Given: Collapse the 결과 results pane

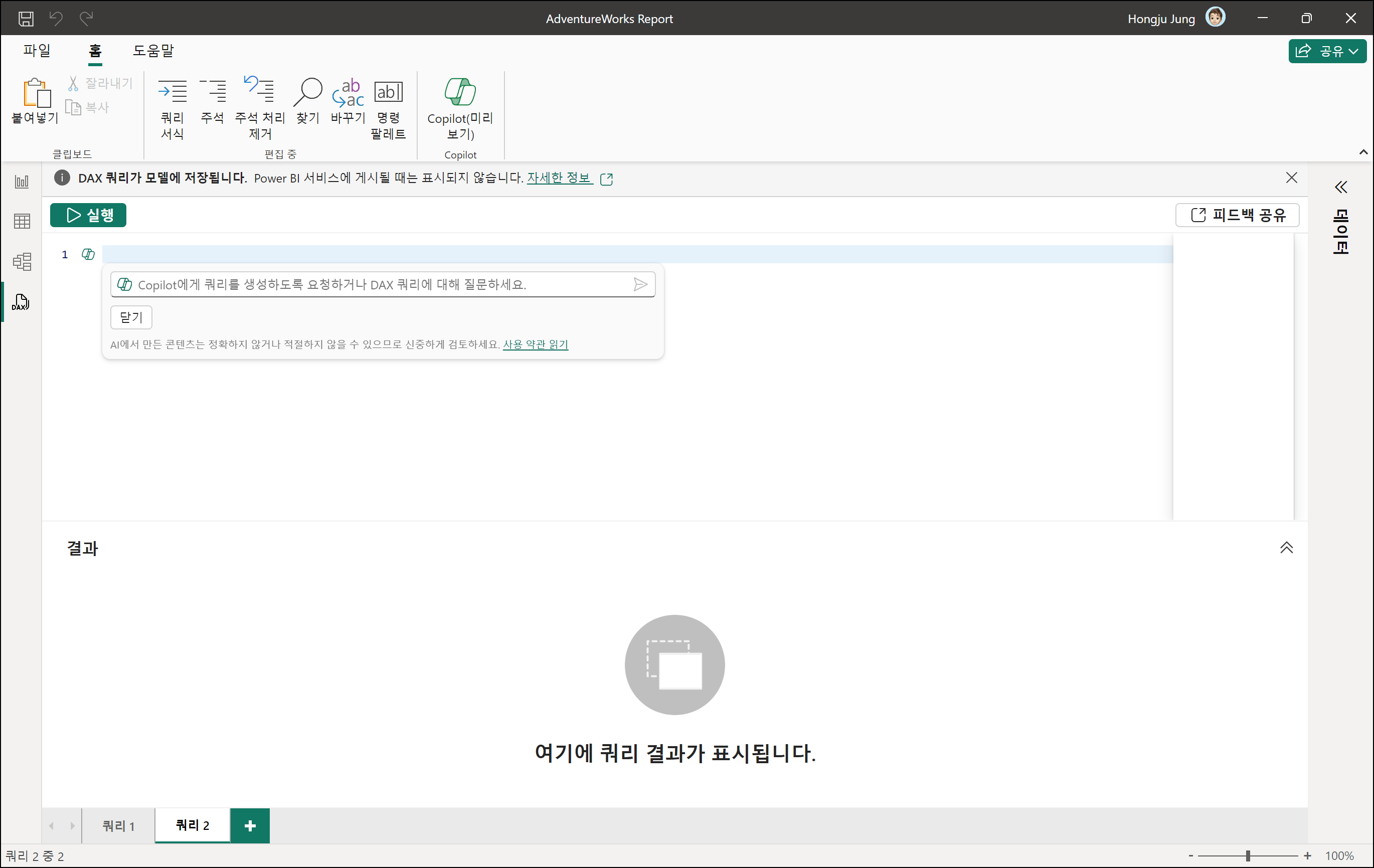Looking at the screenshot, I should [x=1286, y=548].
